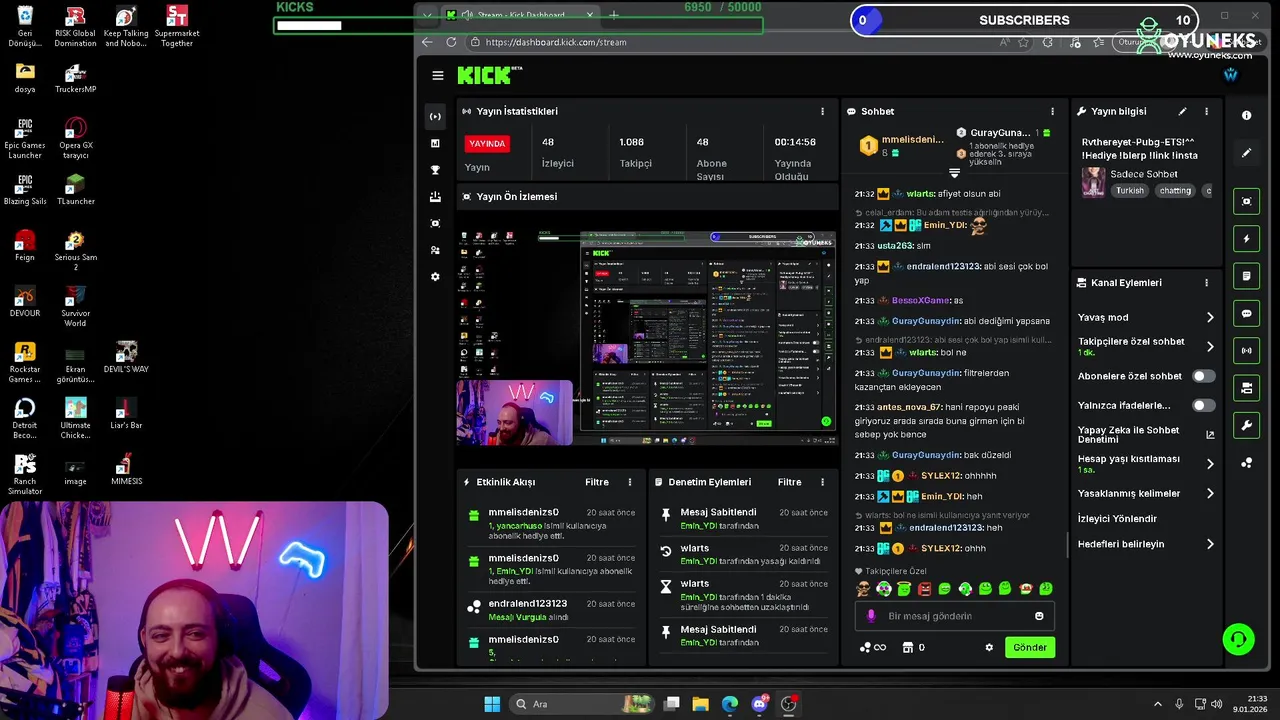This screenshot has width=1280, height=720.
Task: Open the analytics chart icon in sidebar
Action: (x=435, y=143)
